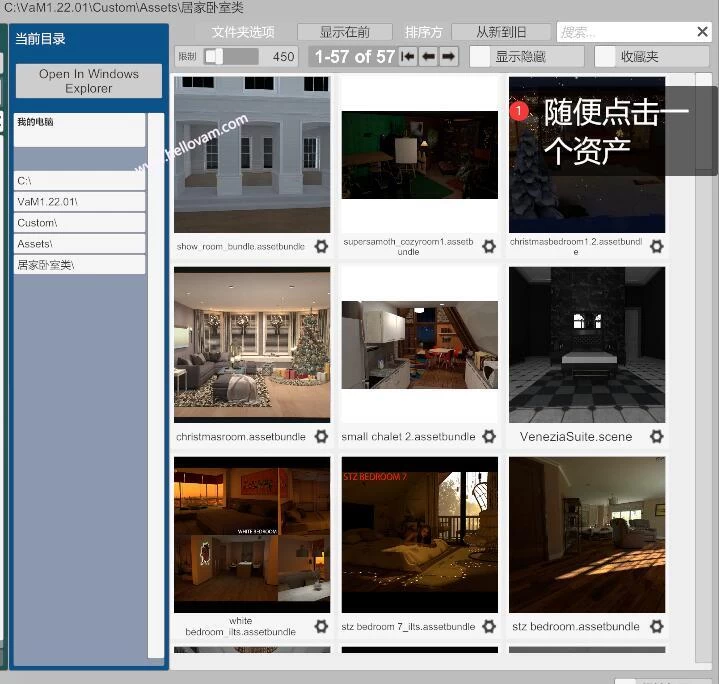The width and height of the screenshot is (719, 684).
Task: Click the 搜索 search input field
Action: 622,32
